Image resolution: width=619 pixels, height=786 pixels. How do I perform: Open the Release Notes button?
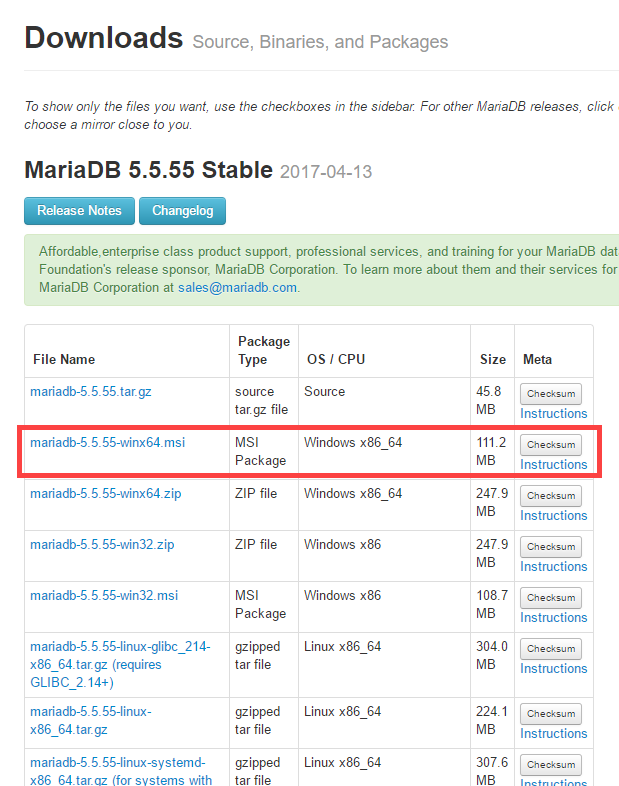[x=79, y=211]
